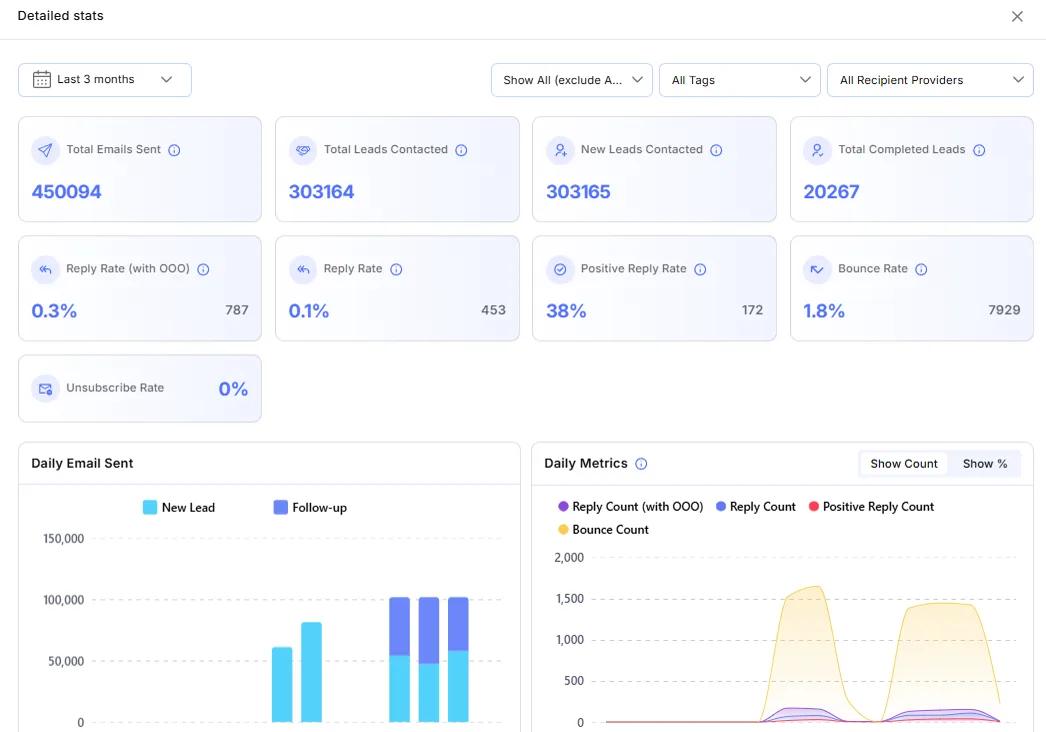1046x732 pixels.
Task: Show info for Reply Rate (with OOO)
Action: click(x=203, y=270)
